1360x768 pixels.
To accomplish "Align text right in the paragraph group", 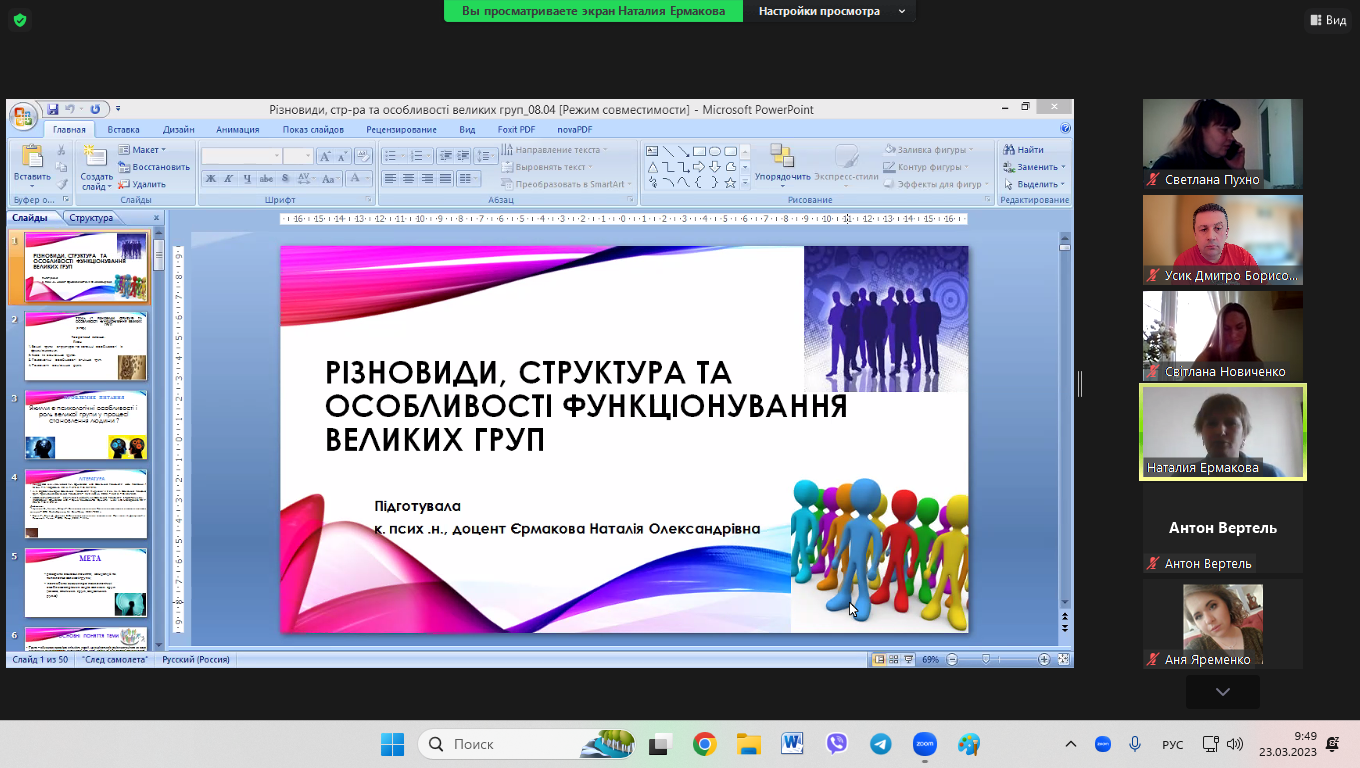I will click(x=427, y=179).
